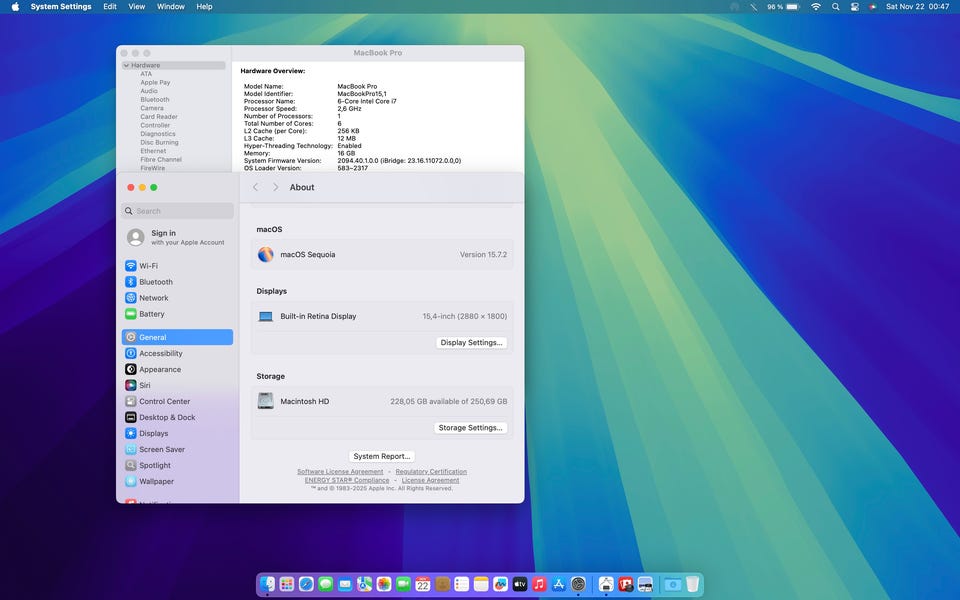Collapse the Hardware tree in System Report

click(126, 66)
